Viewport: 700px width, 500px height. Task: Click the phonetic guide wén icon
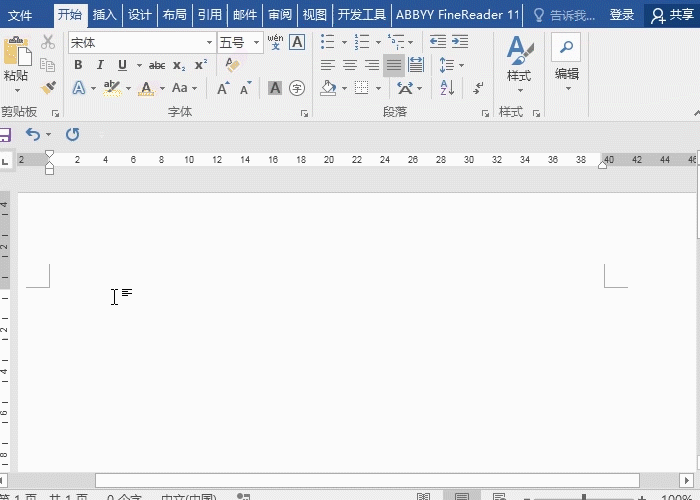[275, 42]
